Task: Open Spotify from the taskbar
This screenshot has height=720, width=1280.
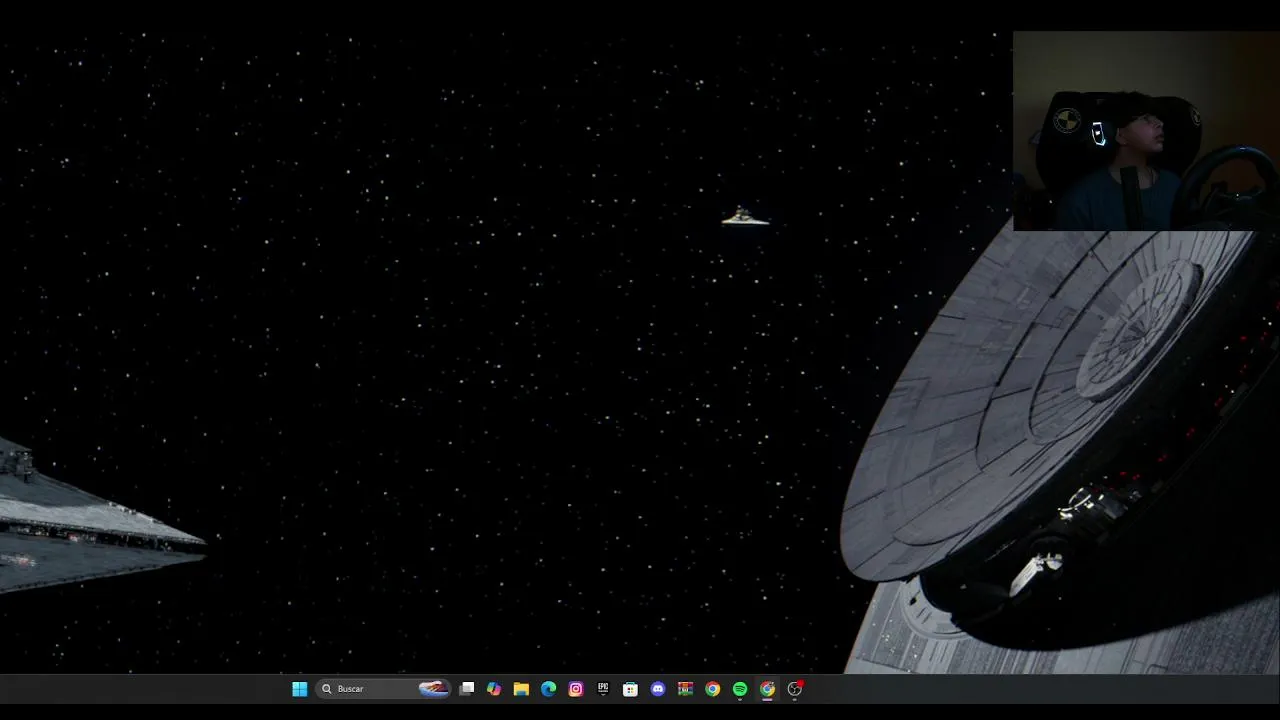Action: coord(740,689)
